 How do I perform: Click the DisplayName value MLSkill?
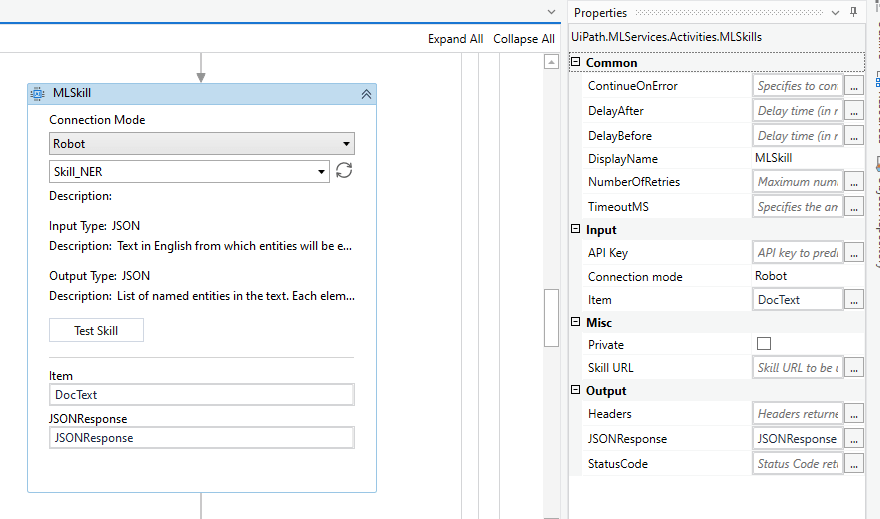pos(773,158)
